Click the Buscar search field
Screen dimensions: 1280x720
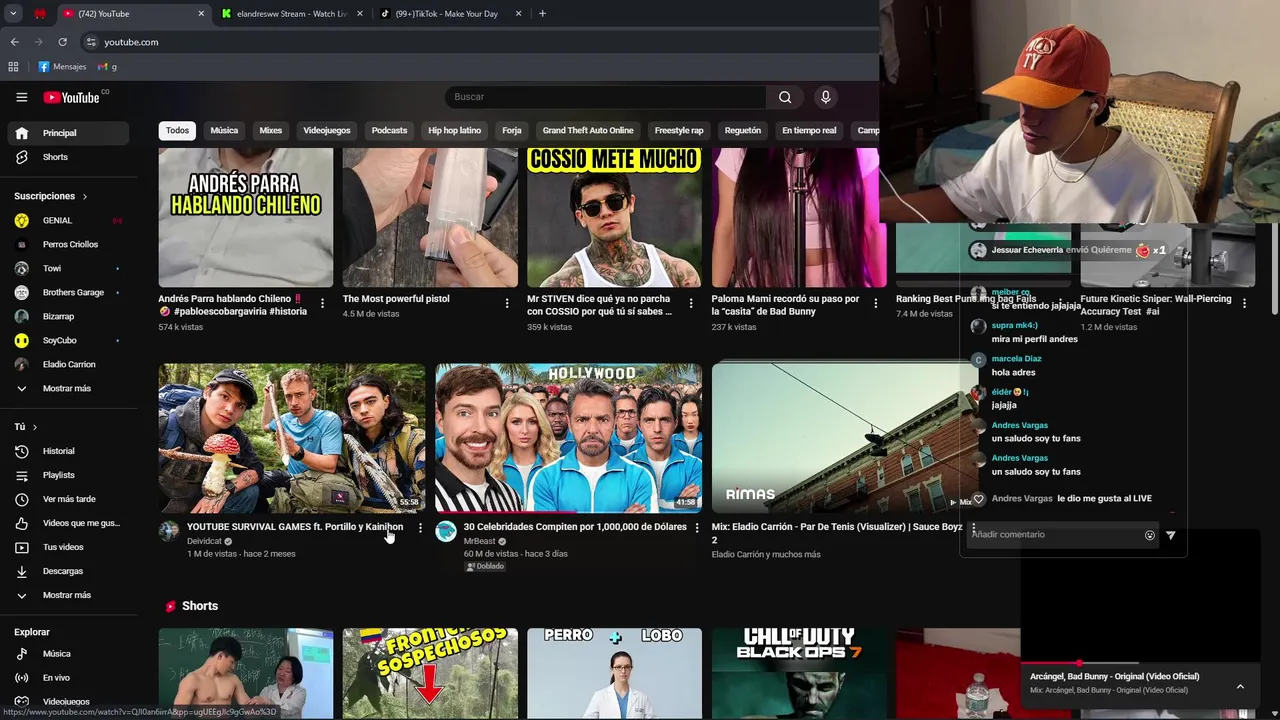tap(605, 97)
